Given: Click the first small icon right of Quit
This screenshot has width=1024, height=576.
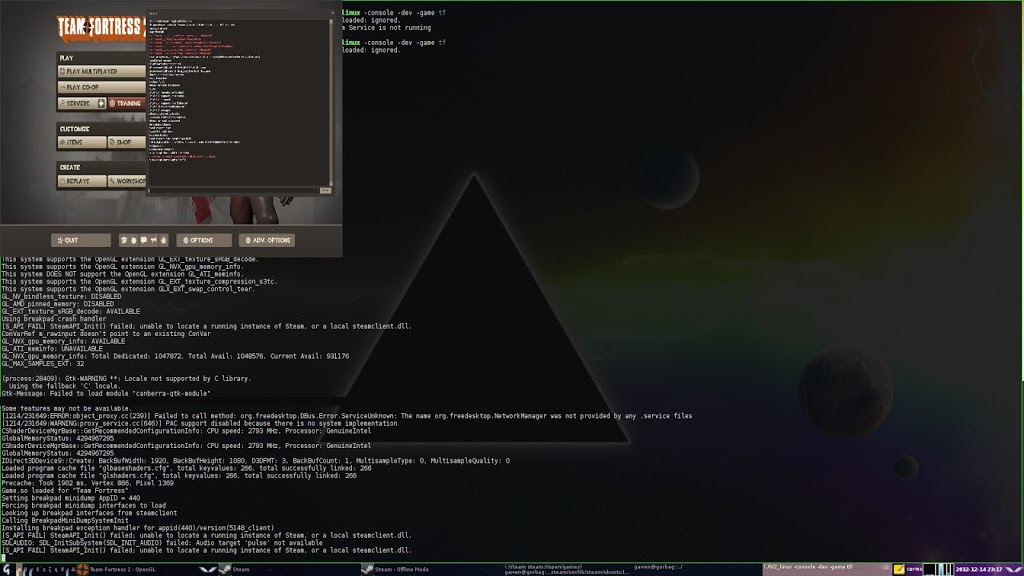Looking at the screenshot, I should point(123,240).
